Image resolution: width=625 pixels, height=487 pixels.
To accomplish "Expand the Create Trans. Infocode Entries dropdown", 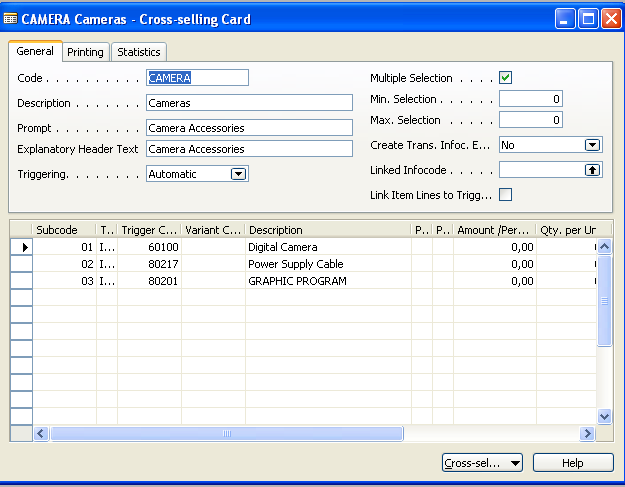I will click(593, 145).
